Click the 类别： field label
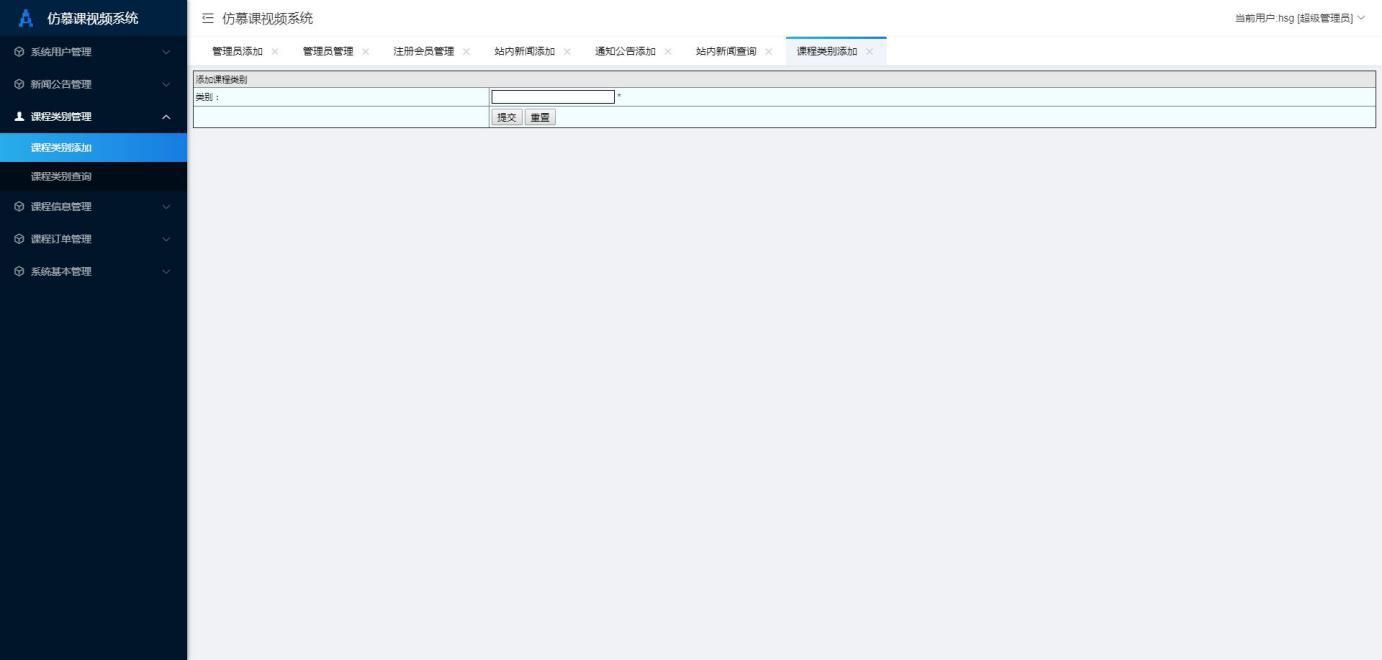The image size is (1382, 660). pos(207,97)
